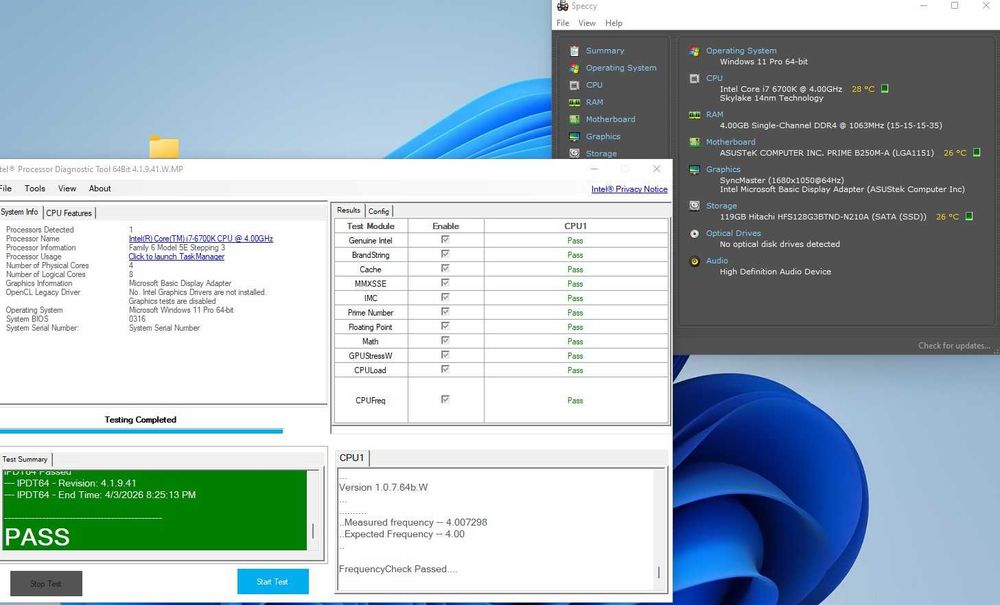Image resolution: width=1000 pixels, height=605 pixels.
Task: Click the green temperature indicator next to motherboard 26 °C
Action: [976, 152]
